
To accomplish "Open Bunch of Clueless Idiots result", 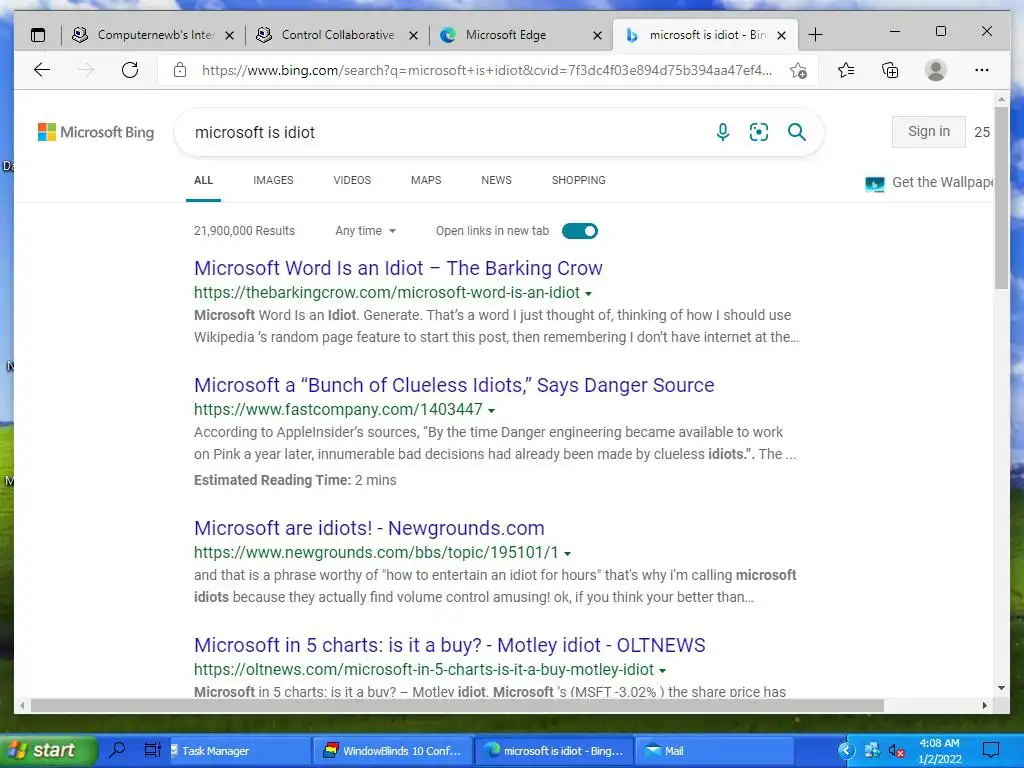I will pyautogui.click(x=454, y=385).
